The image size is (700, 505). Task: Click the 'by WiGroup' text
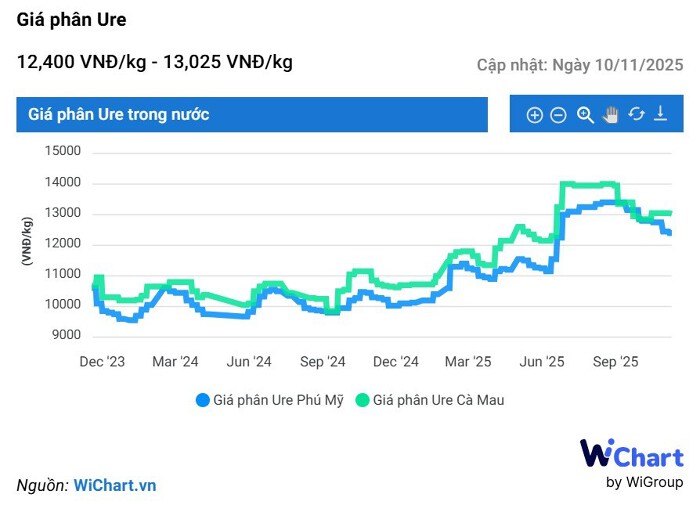pos(645,483)
